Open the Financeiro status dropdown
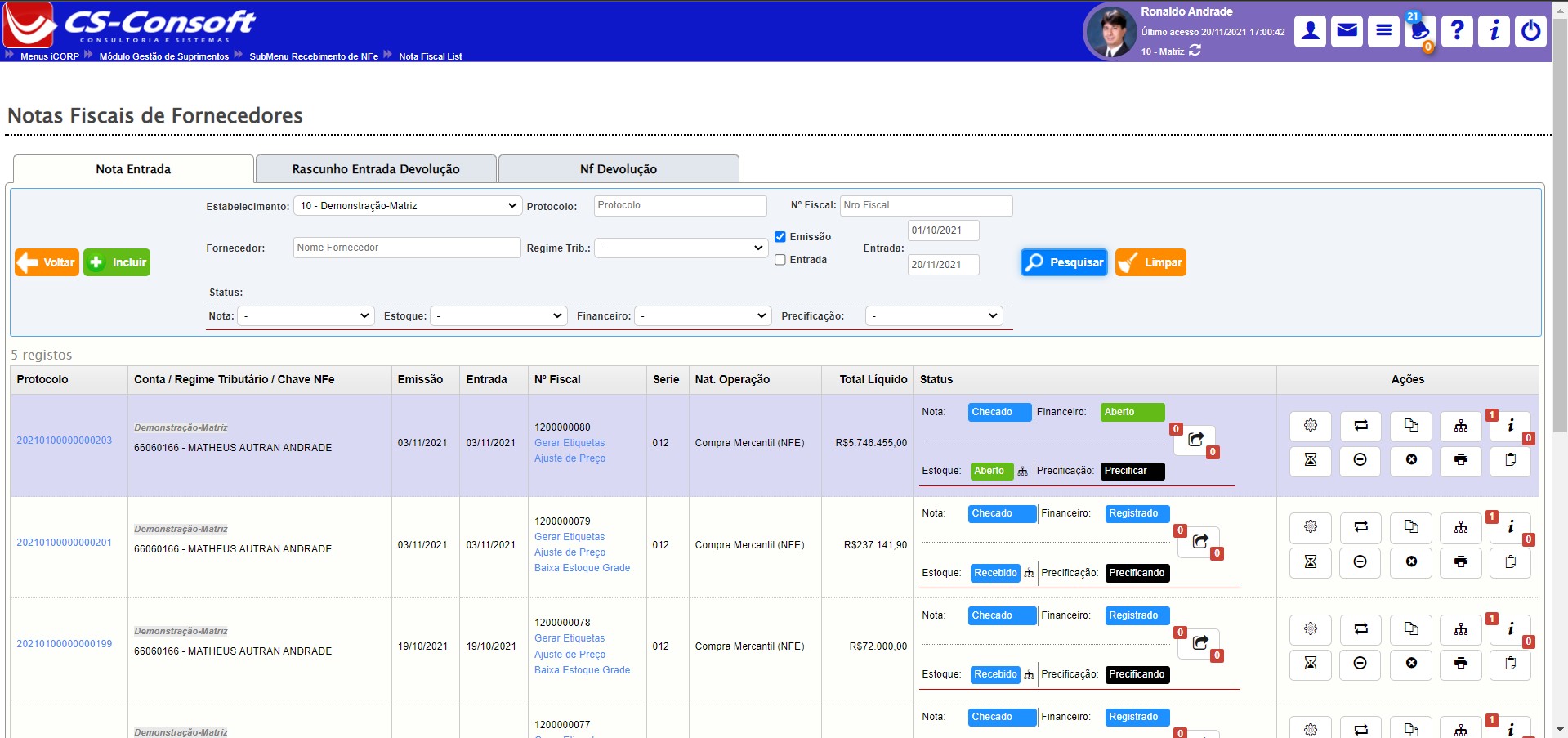Screen dimensions: 1568x738 coord(703,316)
